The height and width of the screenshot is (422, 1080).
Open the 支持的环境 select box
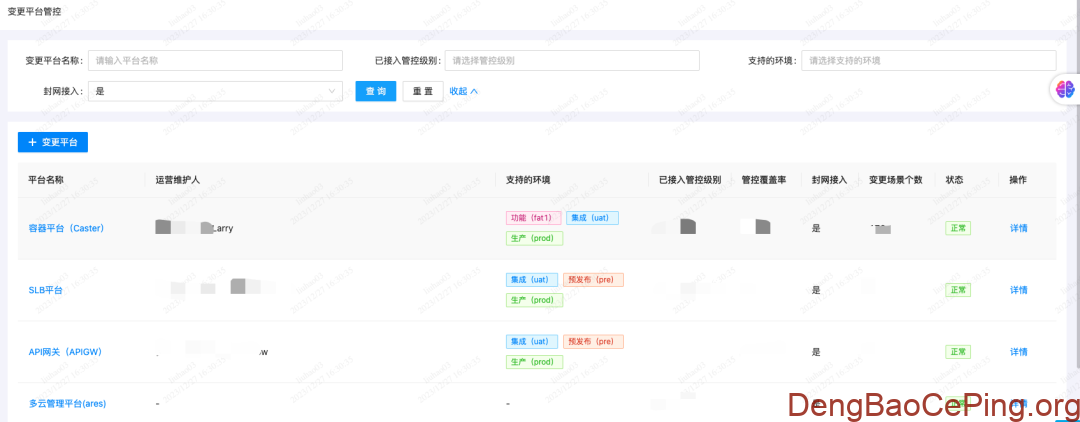(x=928, y=61)
